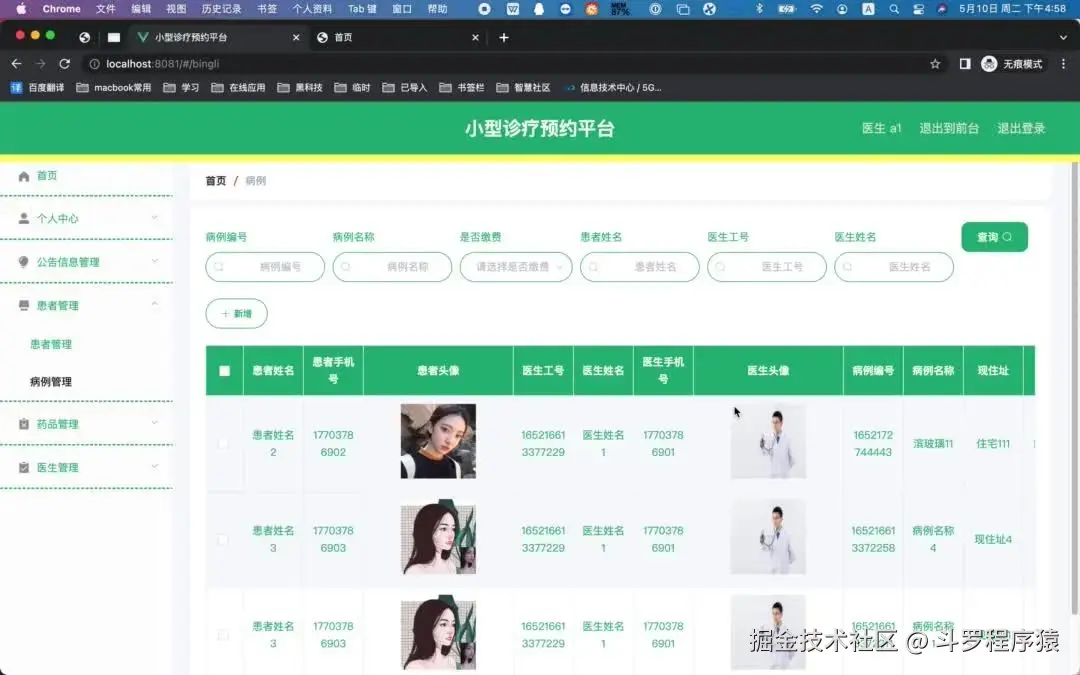Click the 新增 add button
This screenshot has height=675, width=1080.
tap(236, 313)
